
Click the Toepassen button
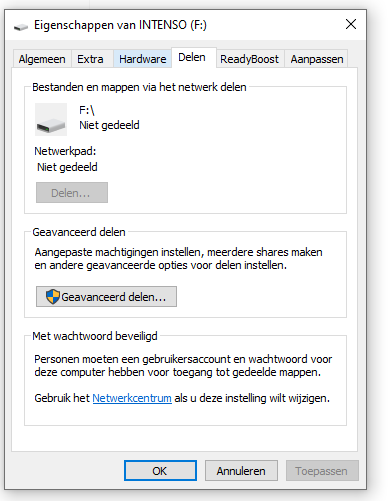coord(322,471)
